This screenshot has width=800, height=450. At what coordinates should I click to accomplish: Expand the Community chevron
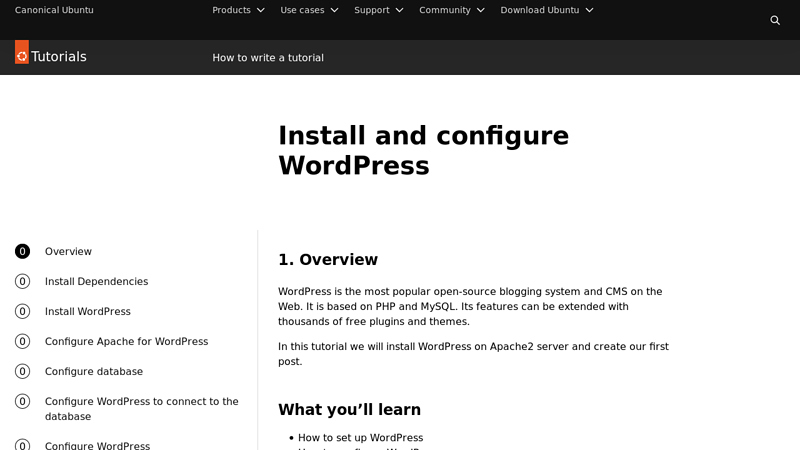[x=481, y=10]
